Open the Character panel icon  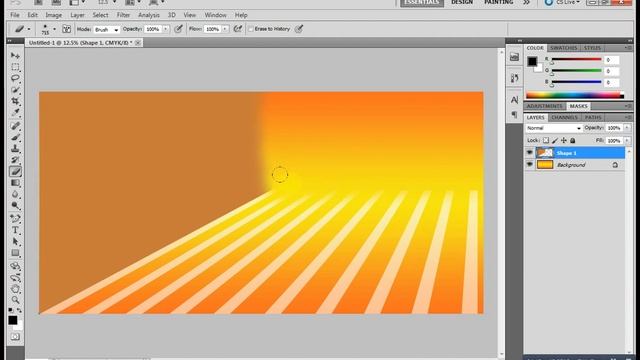pyautogui.click(x=514, y=99)
